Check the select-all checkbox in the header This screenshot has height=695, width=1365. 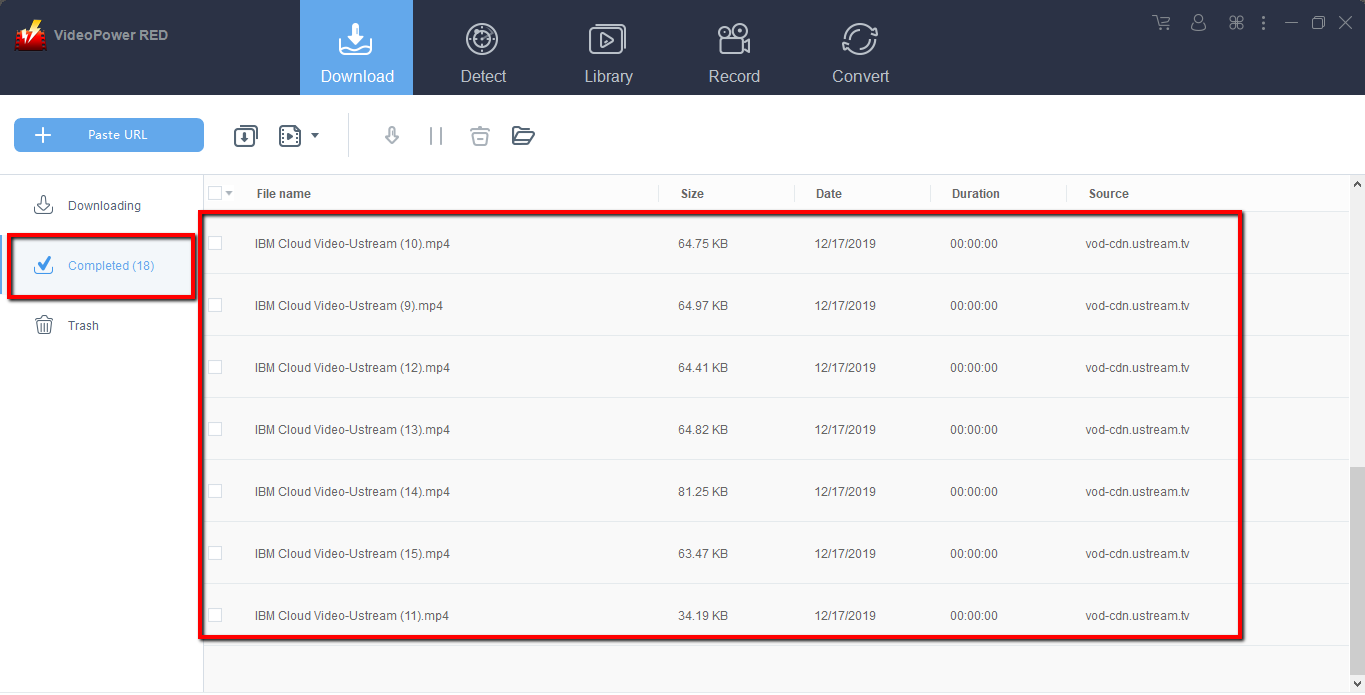(x=214, y=193)
